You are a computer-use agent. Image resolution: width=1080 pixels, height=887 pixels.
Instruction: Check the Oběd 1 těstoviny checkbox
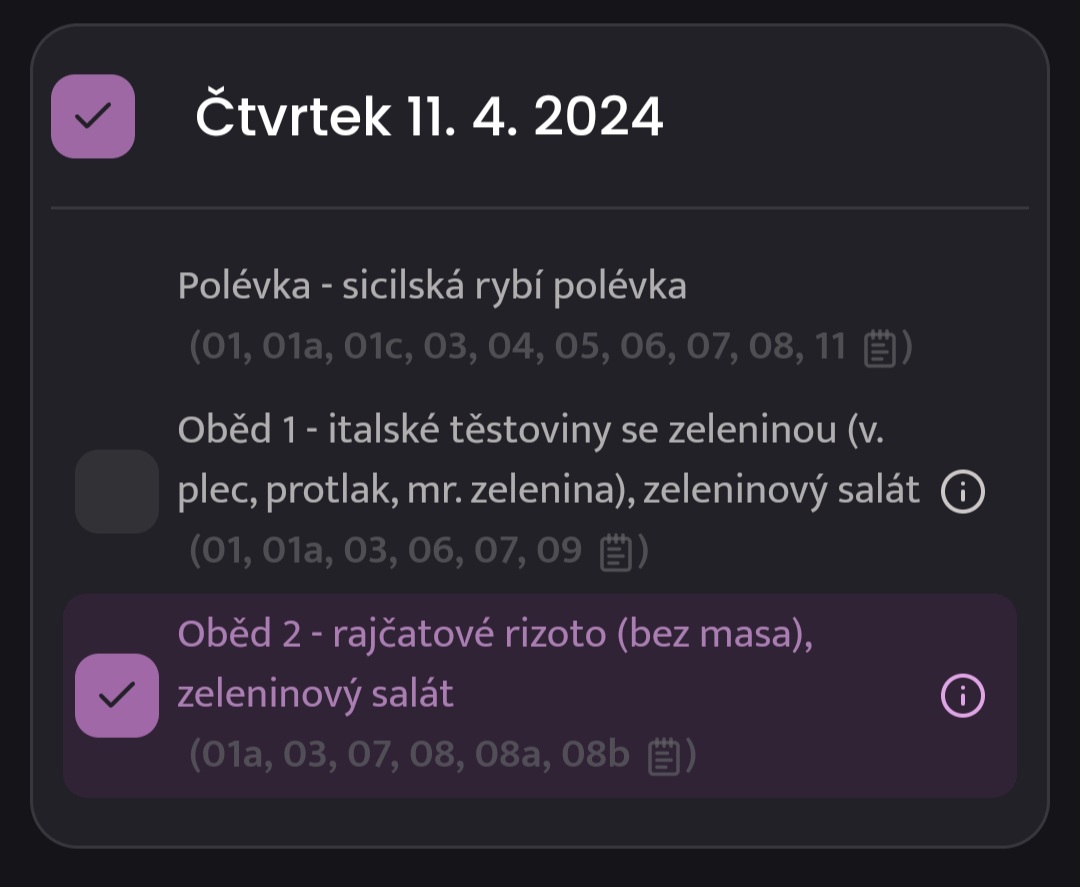click(117, 491)
